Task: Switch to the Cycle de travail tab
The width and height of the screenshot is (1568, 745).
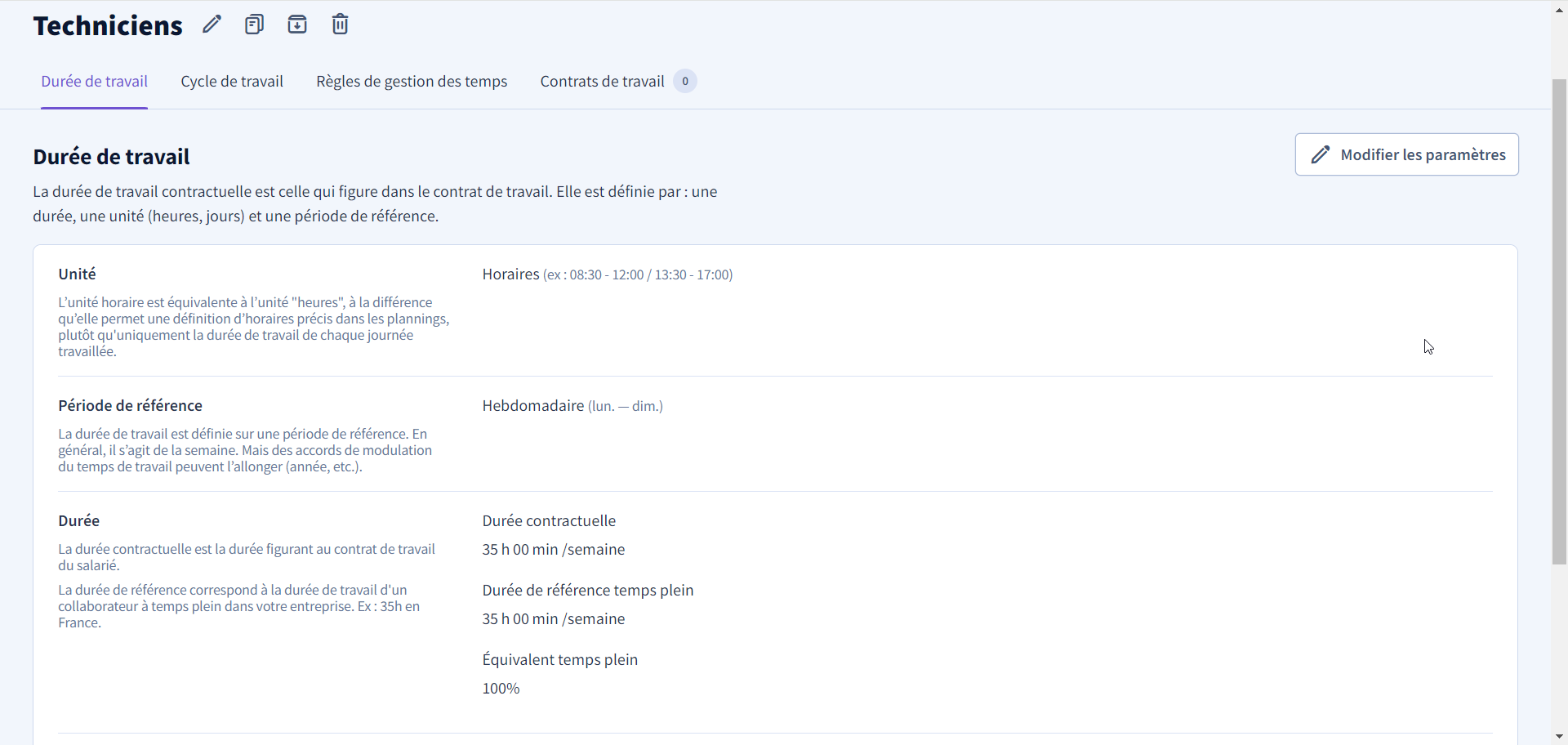Action: (232, 82)
